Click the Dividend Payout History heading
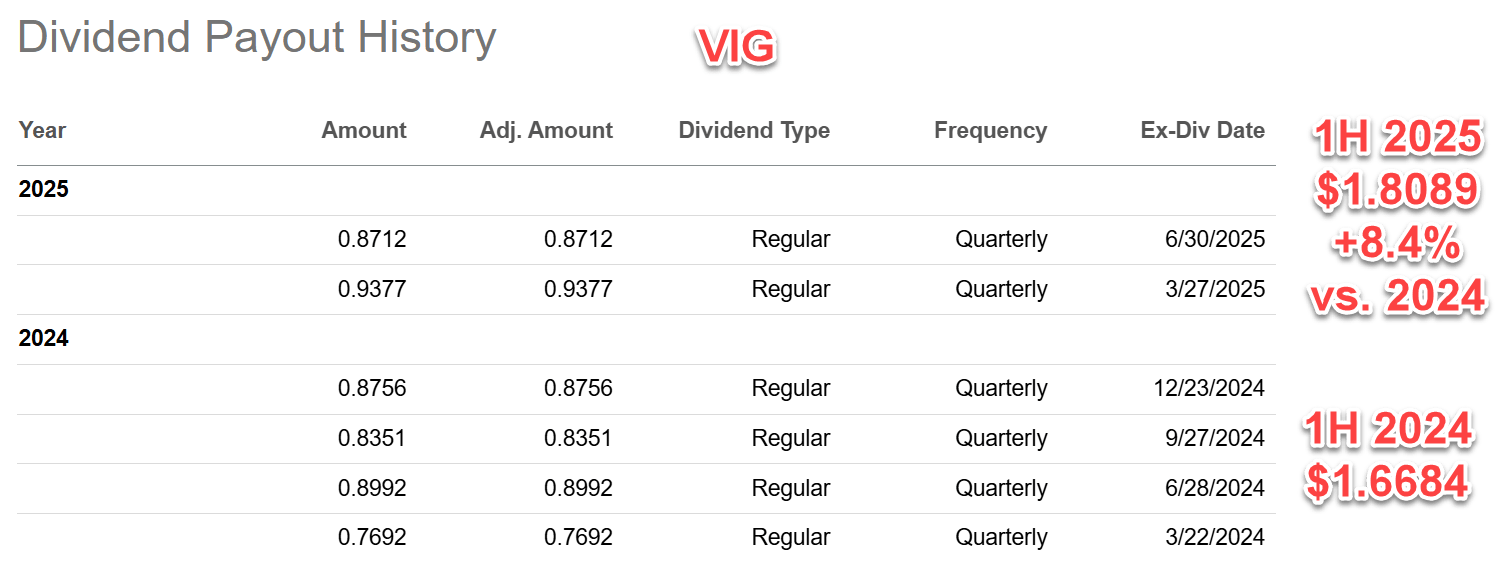The image size is (1512, 563). pos(257,38)
